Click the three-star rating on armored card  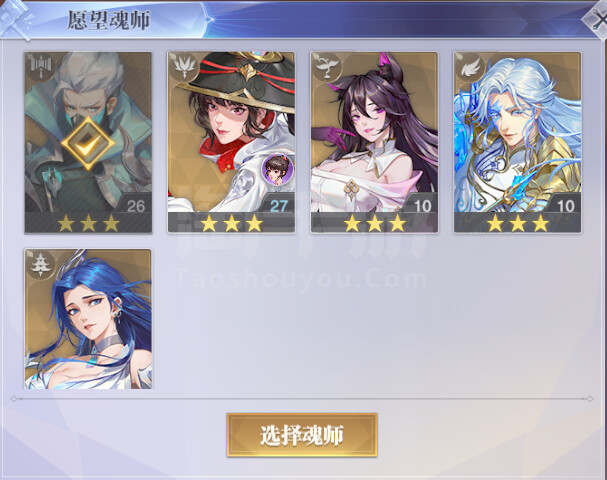coord(518,223)
